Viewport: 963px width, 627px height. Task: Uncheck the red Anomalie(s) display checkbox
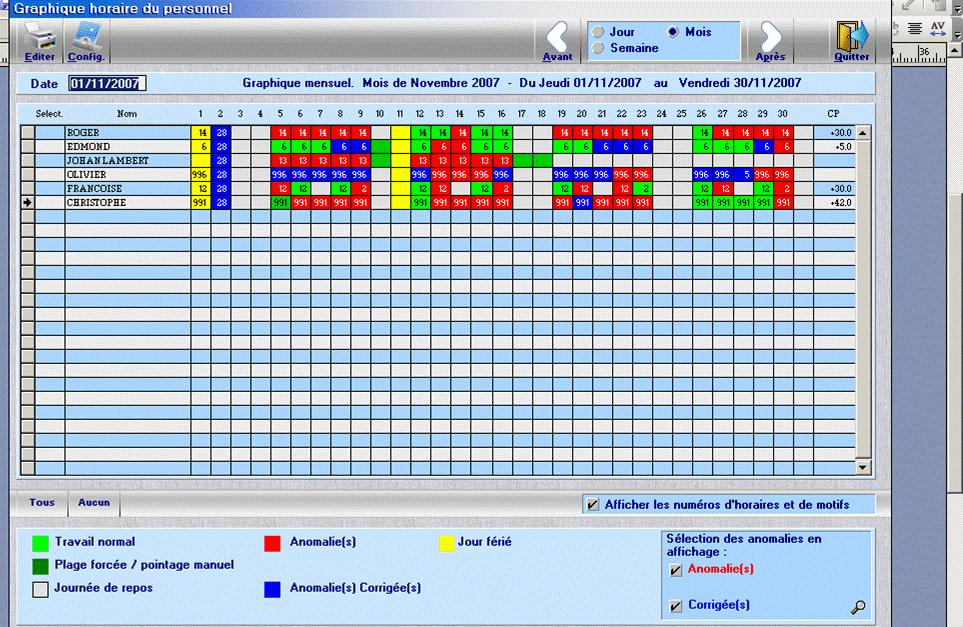point(676,570)
